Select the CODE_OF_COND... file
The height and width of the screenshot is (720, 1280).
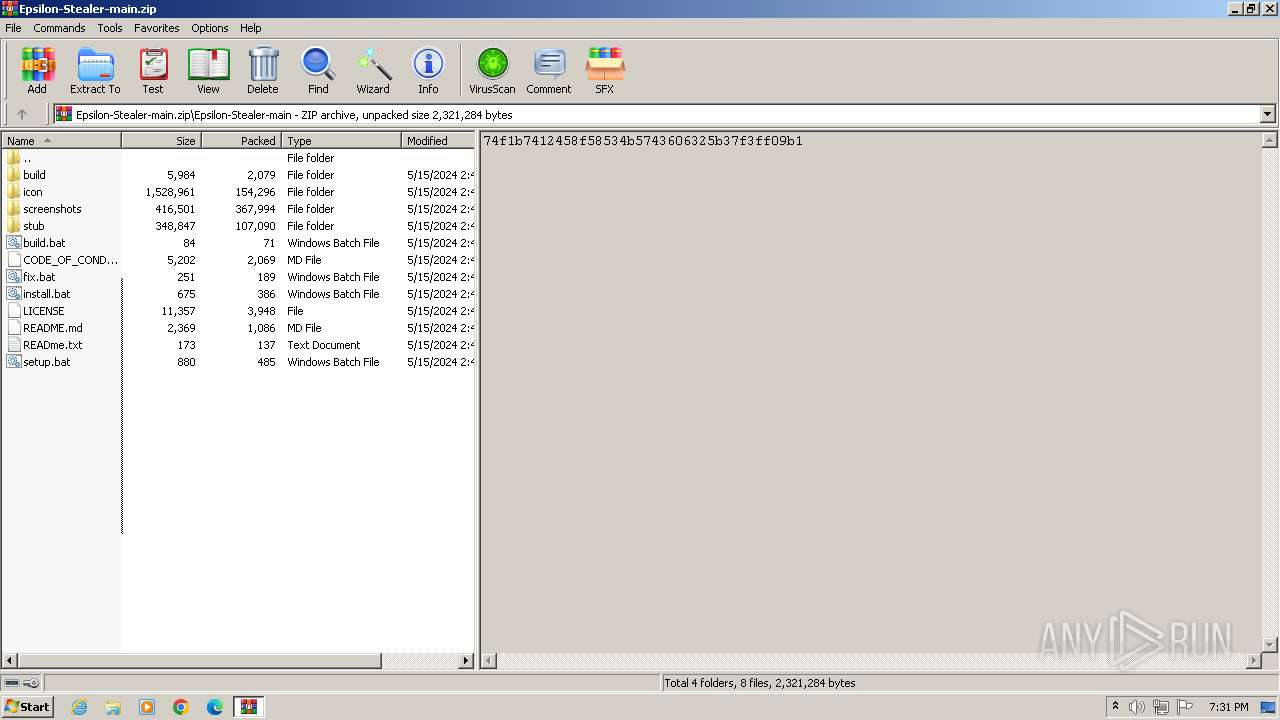[x=62, y=260]
